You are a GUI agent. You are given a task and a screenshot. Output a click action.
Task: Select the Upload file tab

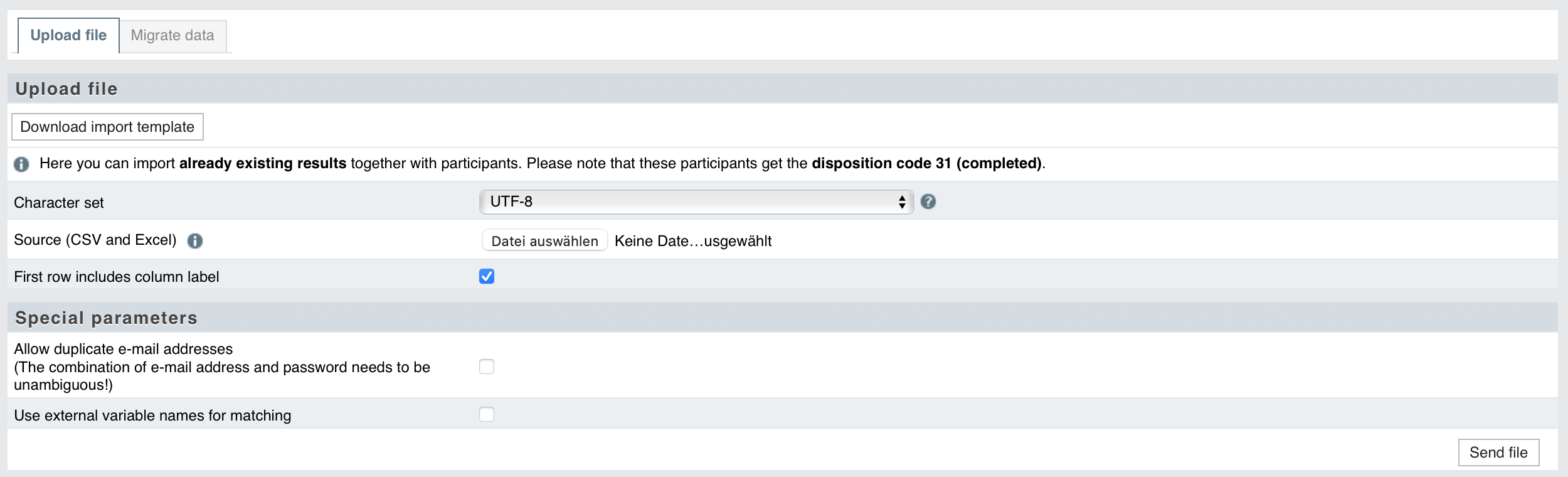[x=68, y=36]
